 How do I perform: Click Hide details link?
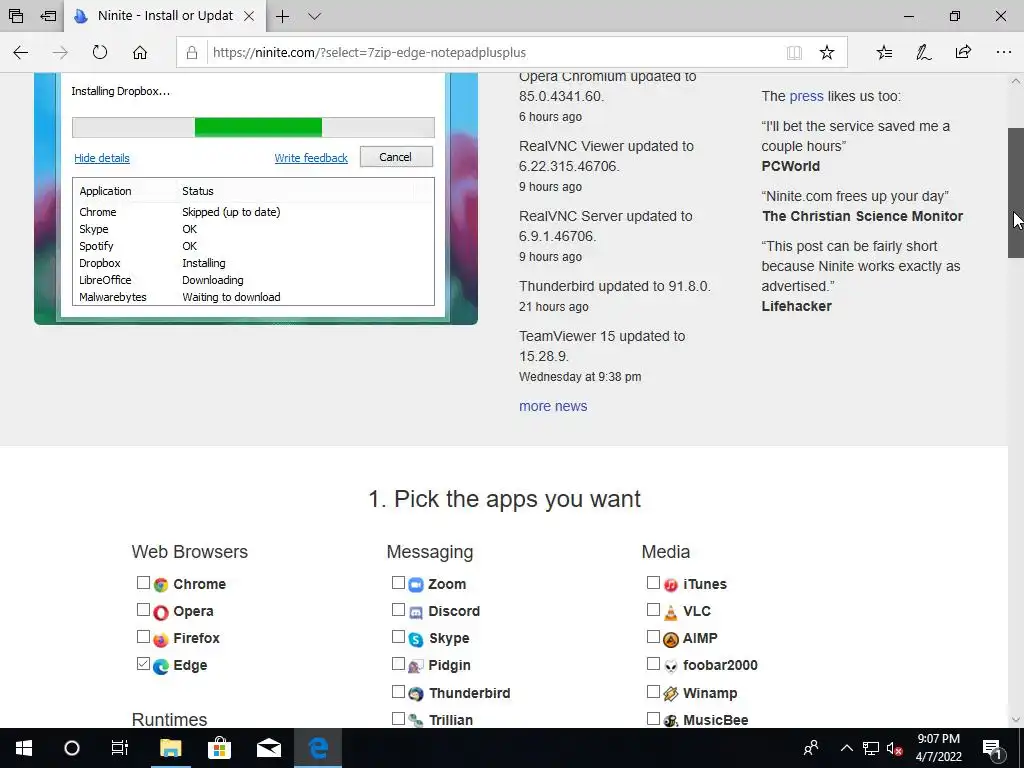point(102,158)
